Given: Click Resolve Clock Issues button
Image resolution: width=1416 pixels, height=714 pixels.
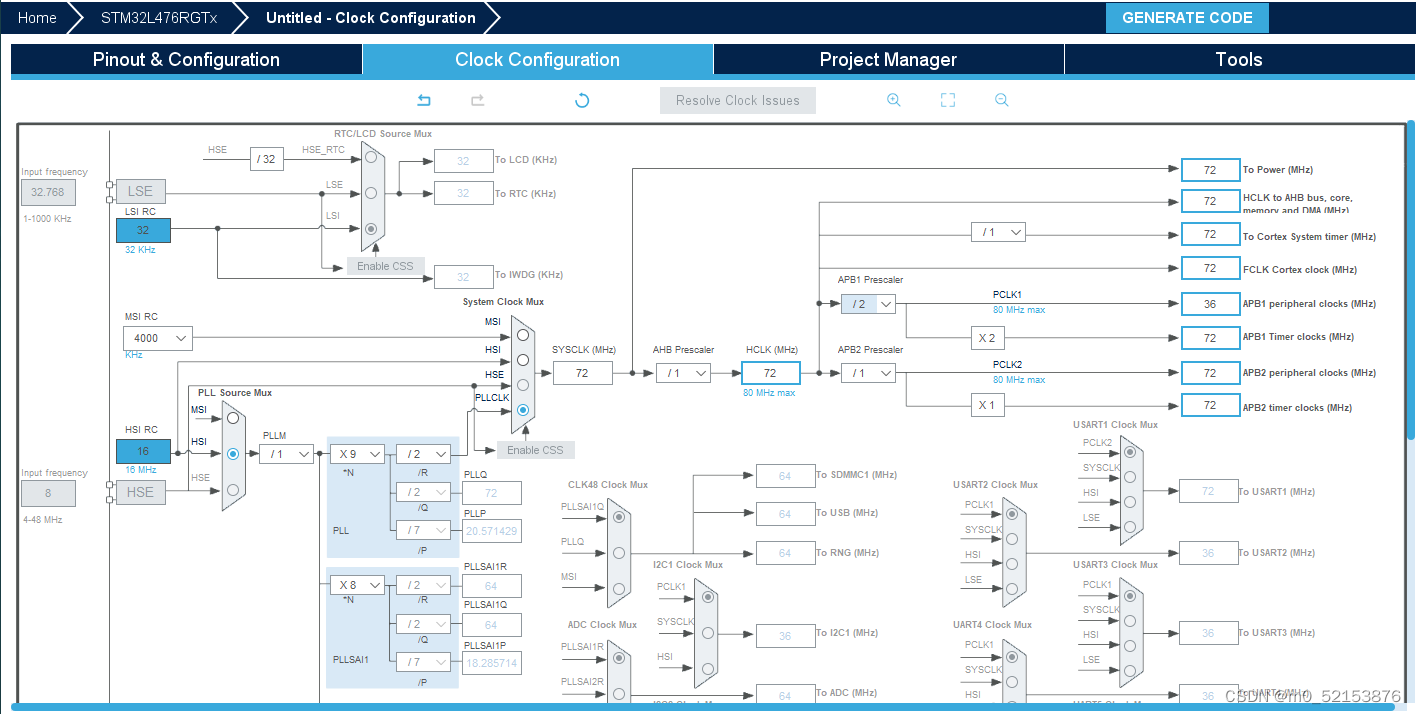Looking at the screenshot, I should pos(738,100).
